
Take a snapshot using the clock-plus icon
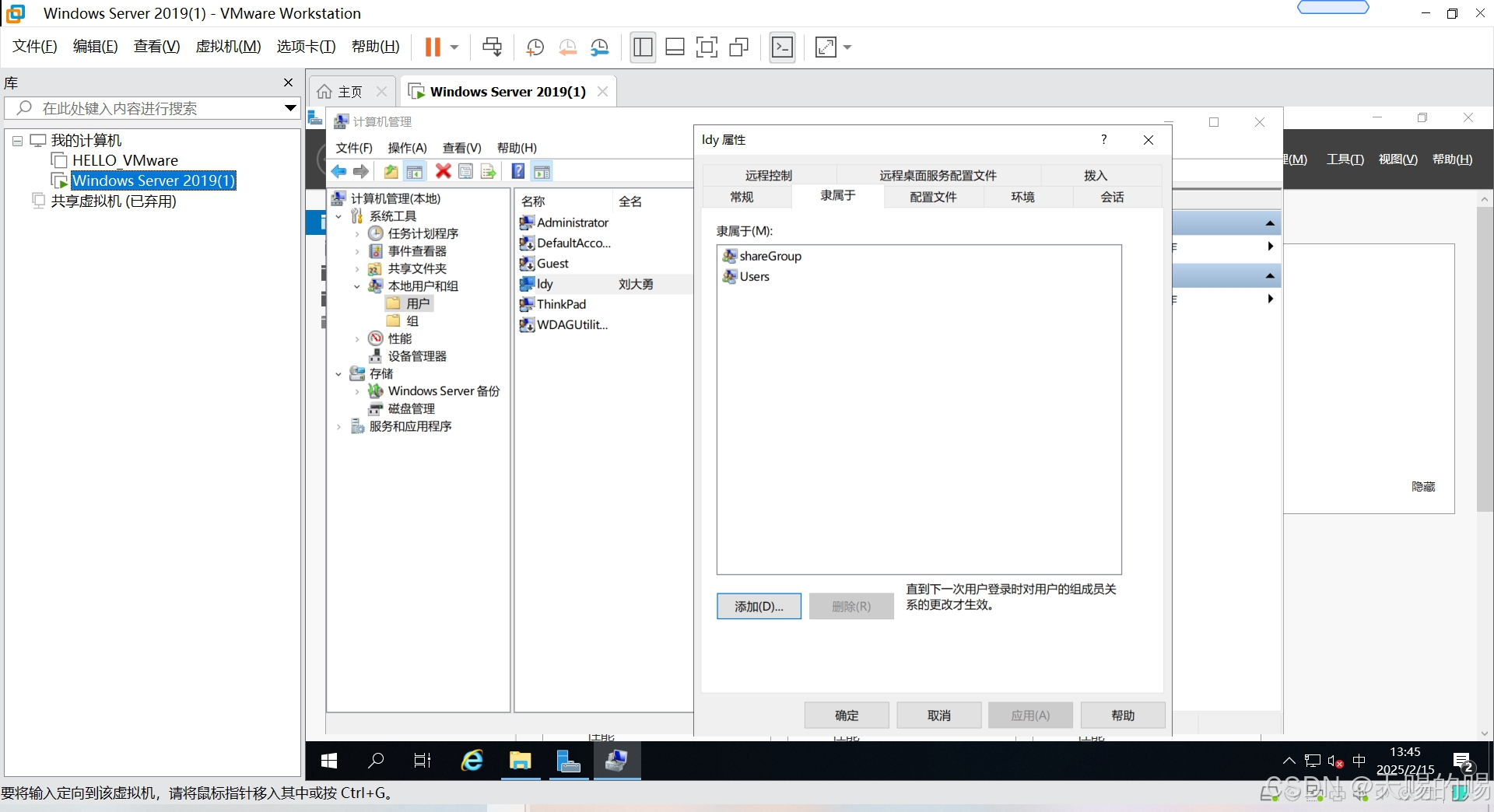(535, 47)
